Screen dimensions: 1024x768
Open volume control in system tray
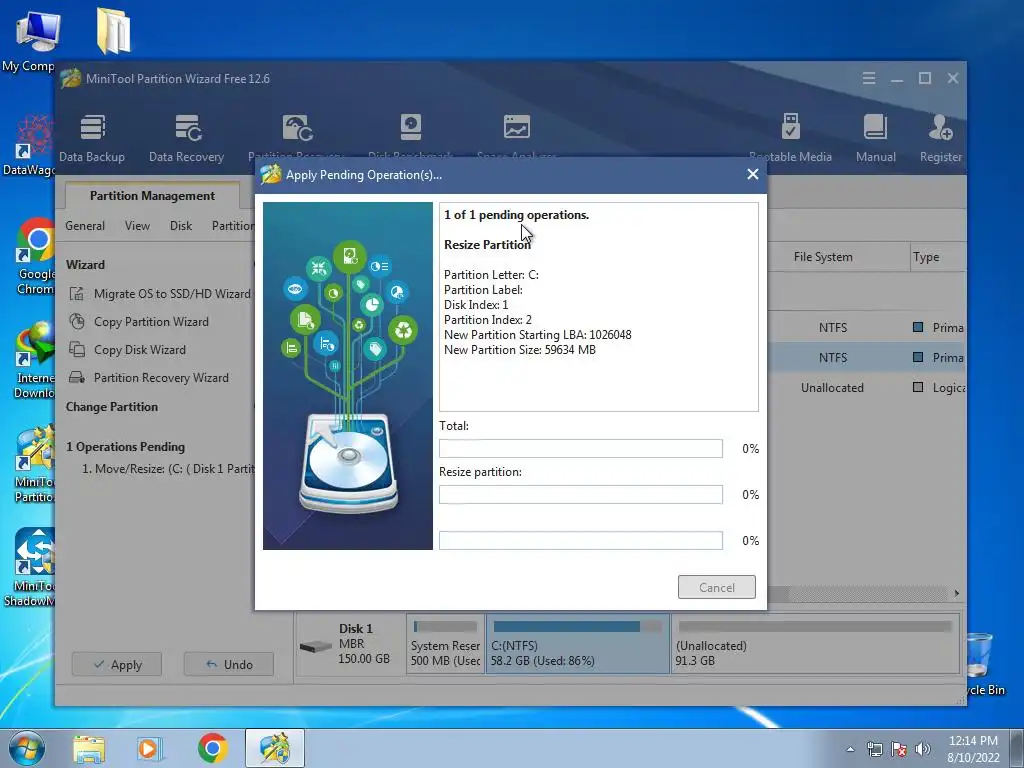(x=923, y=749)
